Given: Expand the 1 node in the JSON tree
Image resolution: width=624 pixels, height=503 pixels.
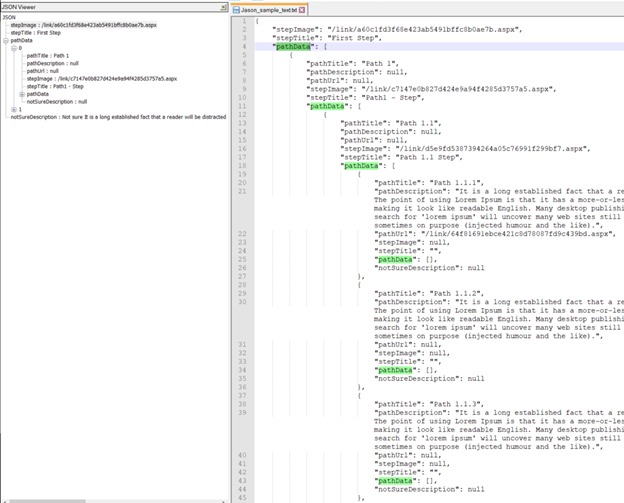Looking at the screenshot, I should click(14, 109).
